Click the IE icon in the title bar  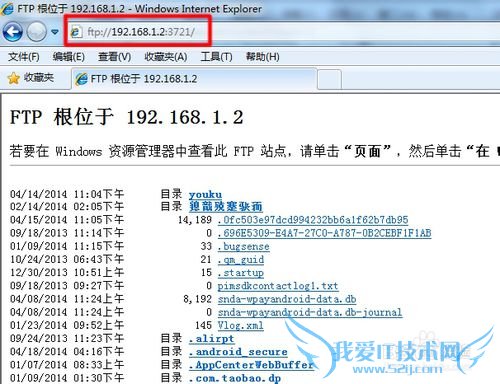pos(7,9)
